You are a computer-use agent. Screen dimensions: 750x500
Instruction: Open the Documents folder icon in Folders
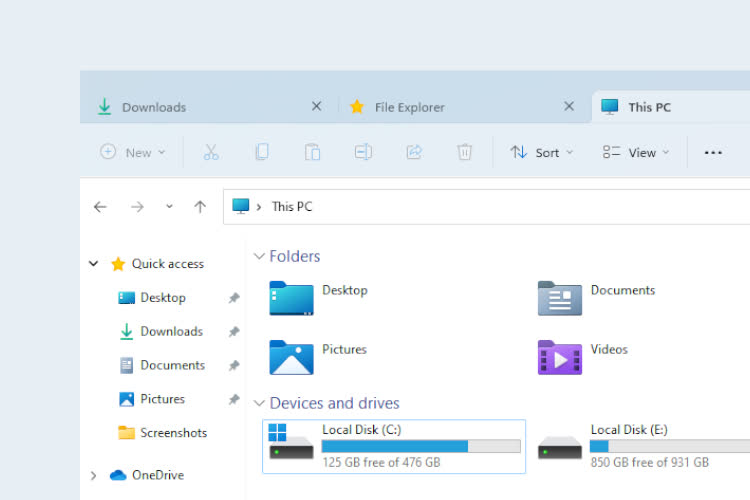(560, 298)
